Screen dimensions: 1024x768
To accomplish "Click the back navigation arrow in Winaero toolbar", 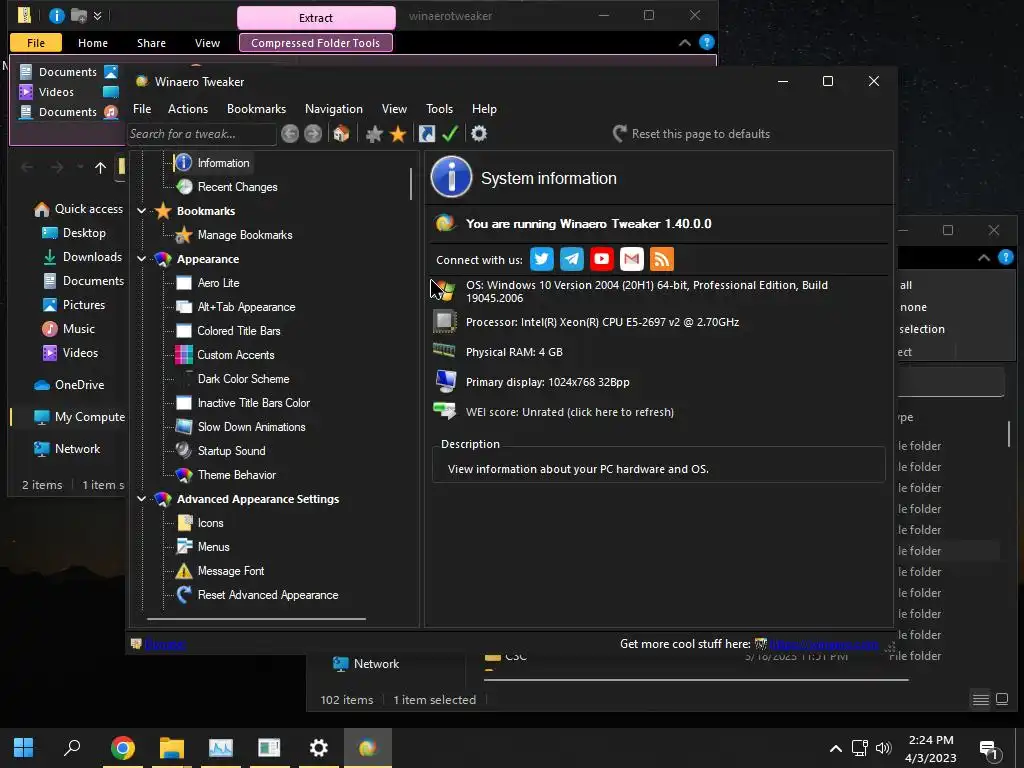I will (290, 134).
